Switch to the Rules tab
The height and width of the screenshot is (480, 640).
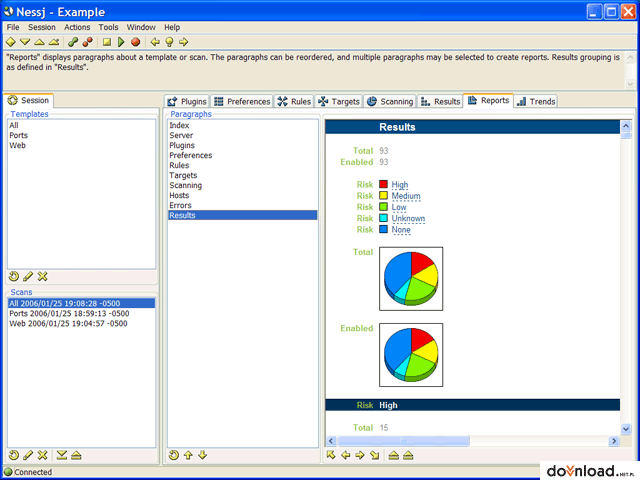pos(294,101)
